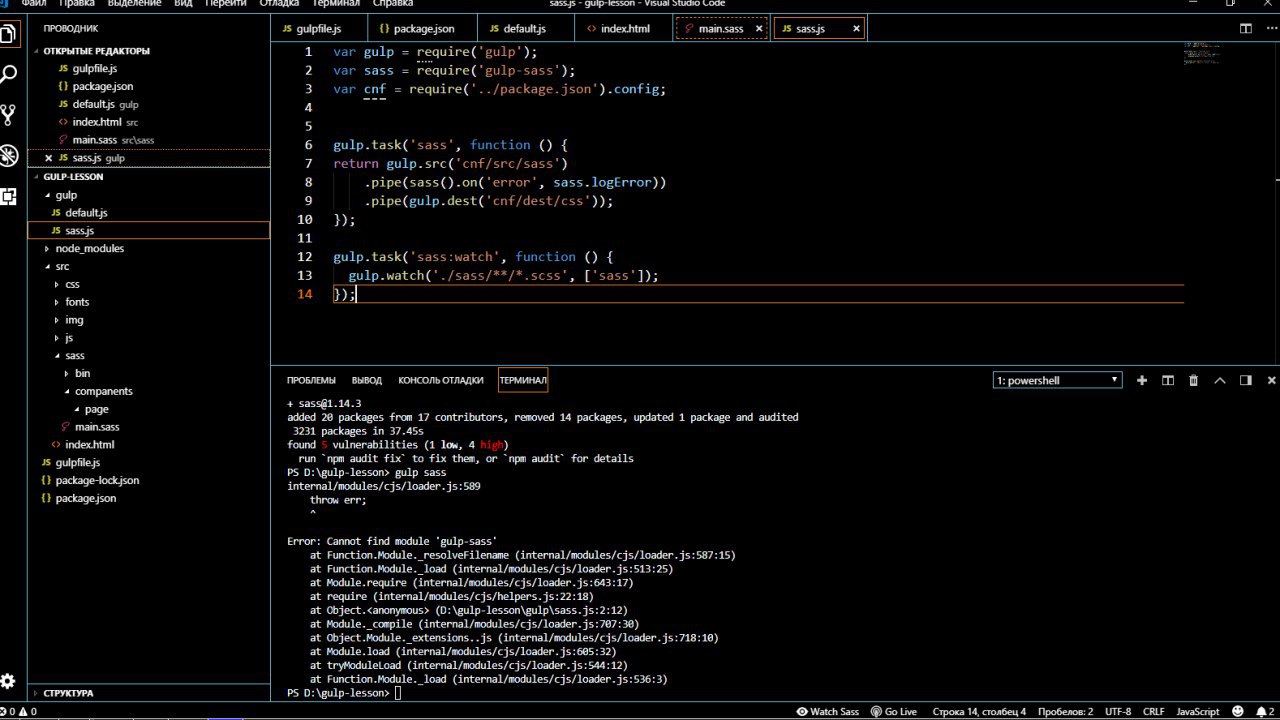The width and height of the screenshot is (1280, 720).
Task: Toggle Watch Sass in the status bar
Action: (827, 711)
